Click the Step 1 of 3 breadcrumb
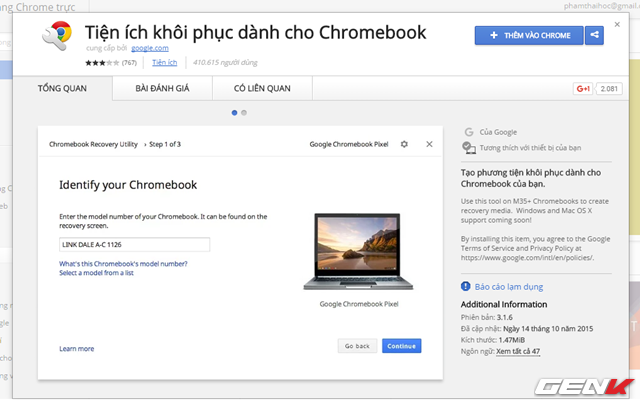 point(165,144)
